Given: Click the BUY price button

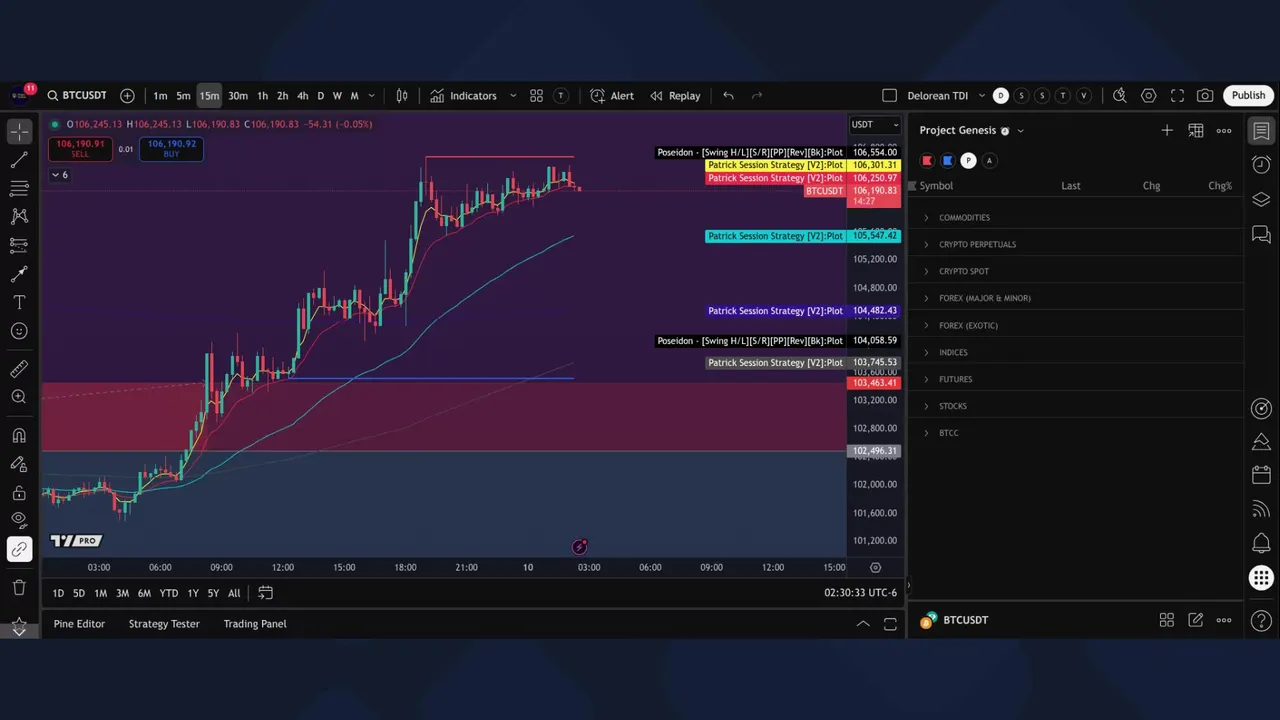Looking at the screenshot, I should [x=171, y=149].
